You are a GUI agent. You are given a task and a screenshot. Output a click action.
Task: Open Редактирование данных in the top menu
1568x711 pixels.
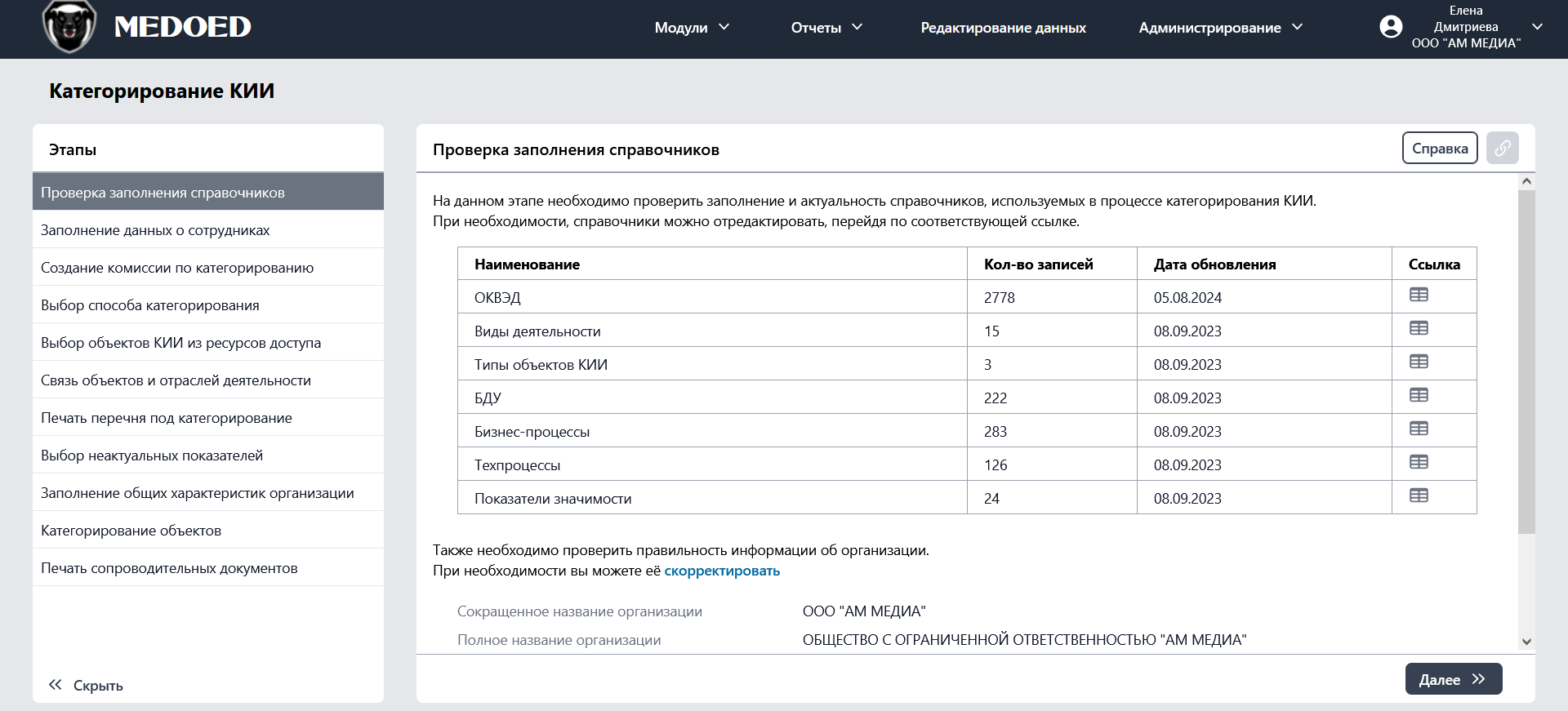(x=1003, y=28)
